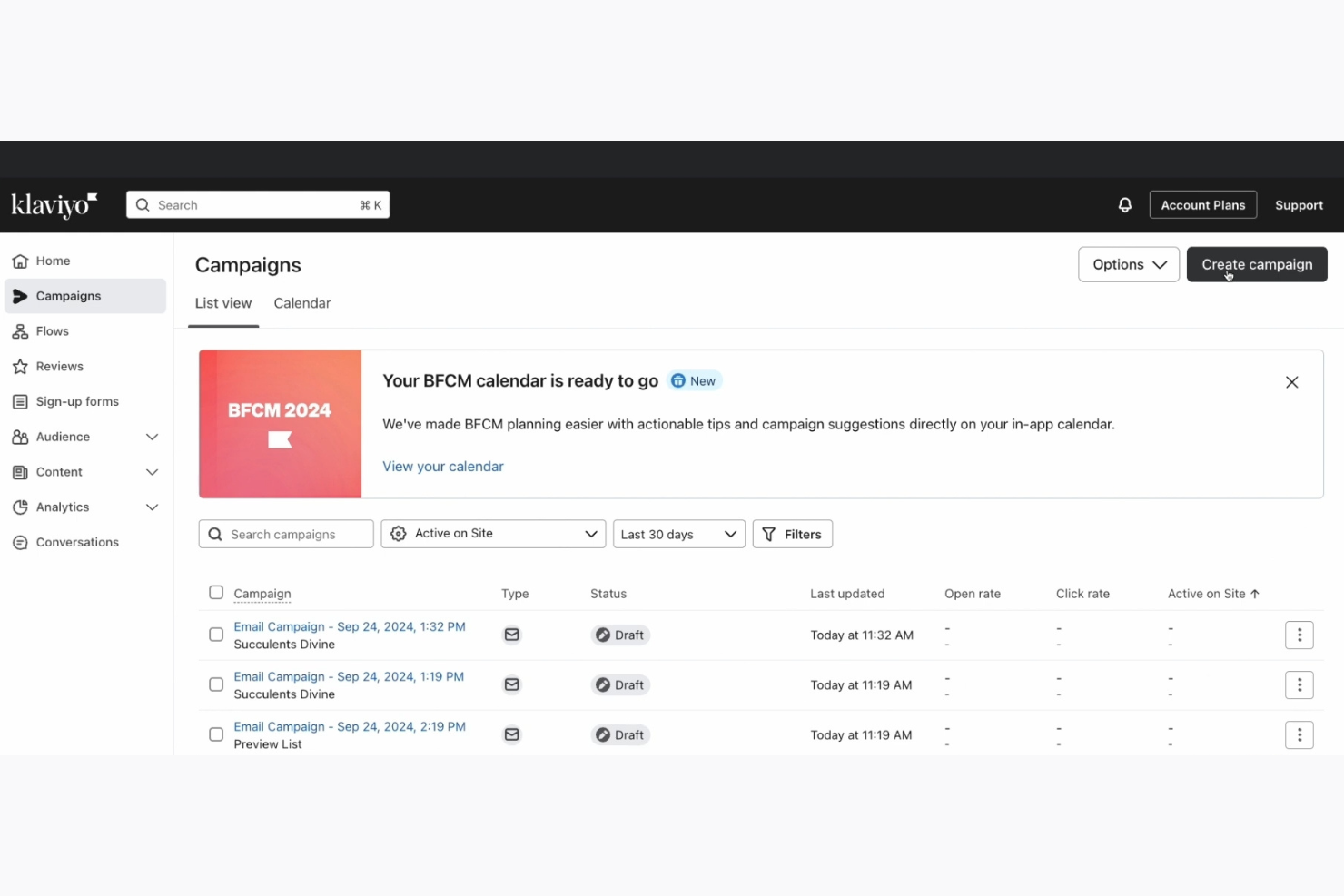Select the Preview List campaign checkbox
This screenshot has height=896, width=1344.
click(216, 734)
